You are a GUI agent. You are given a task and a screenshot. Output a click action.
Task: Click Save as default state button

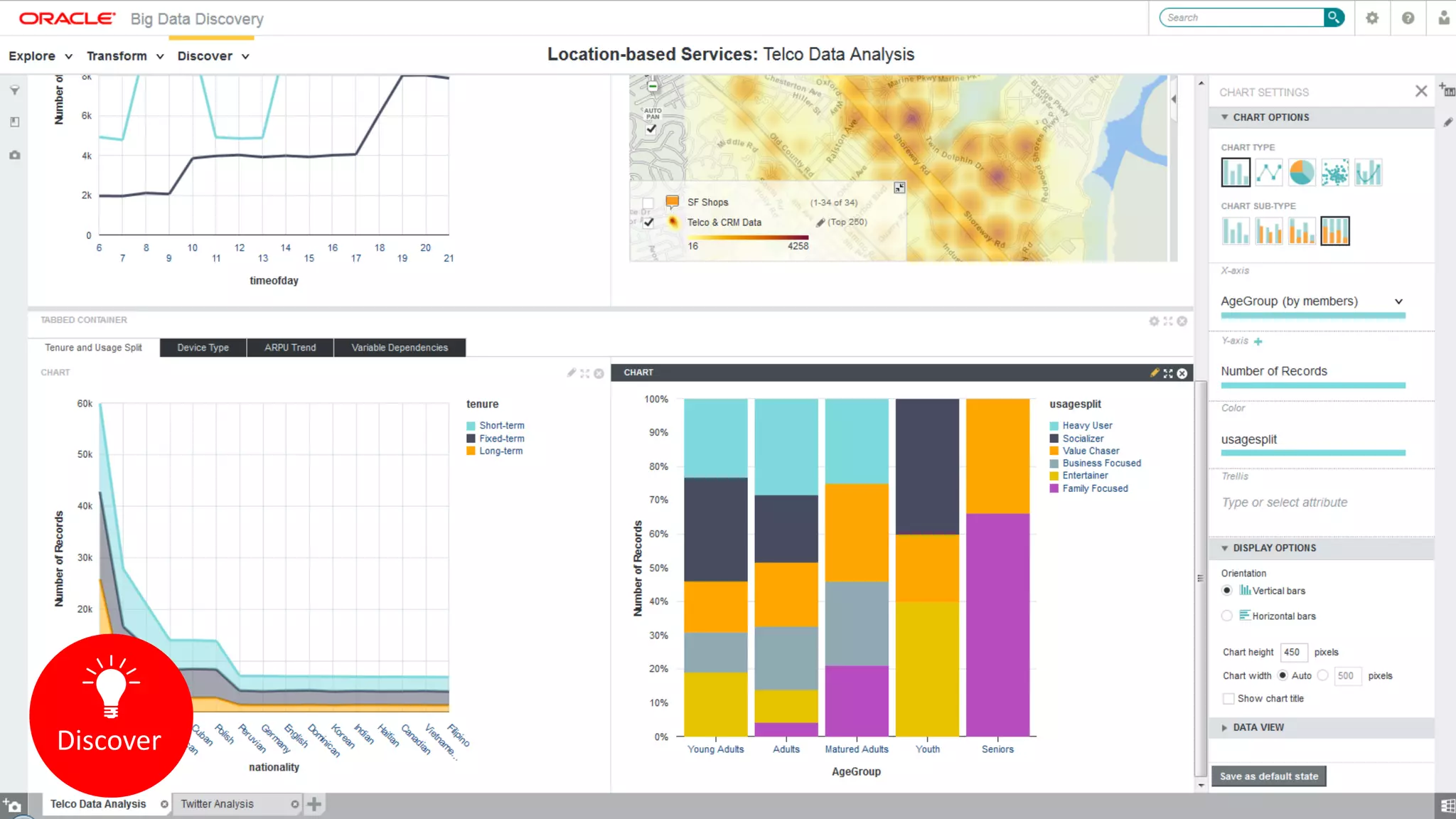pyautogui.click(x=1268, y=776)
